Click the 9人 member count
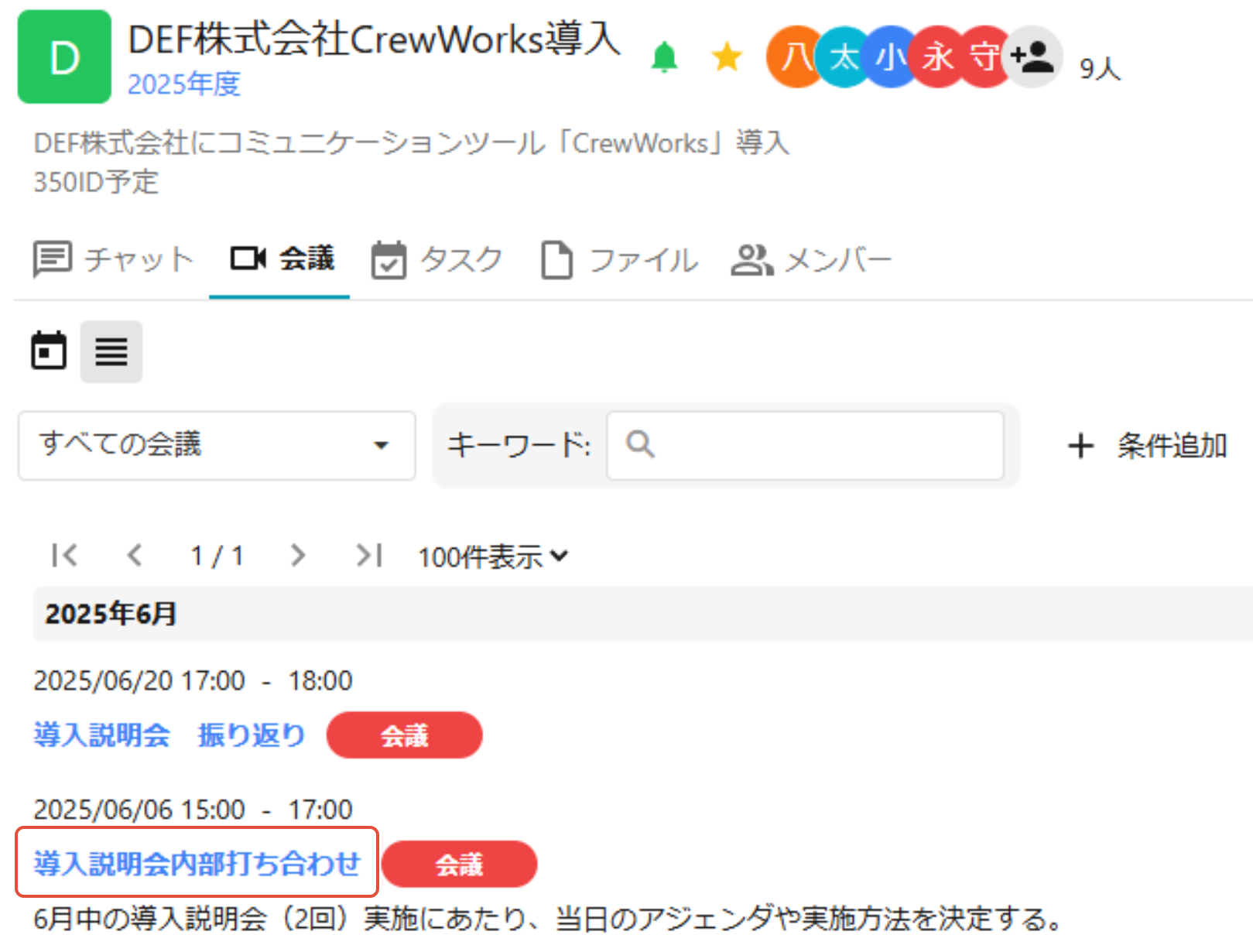This screenshot has height=952, width=1253. [x=1100, y=69]
